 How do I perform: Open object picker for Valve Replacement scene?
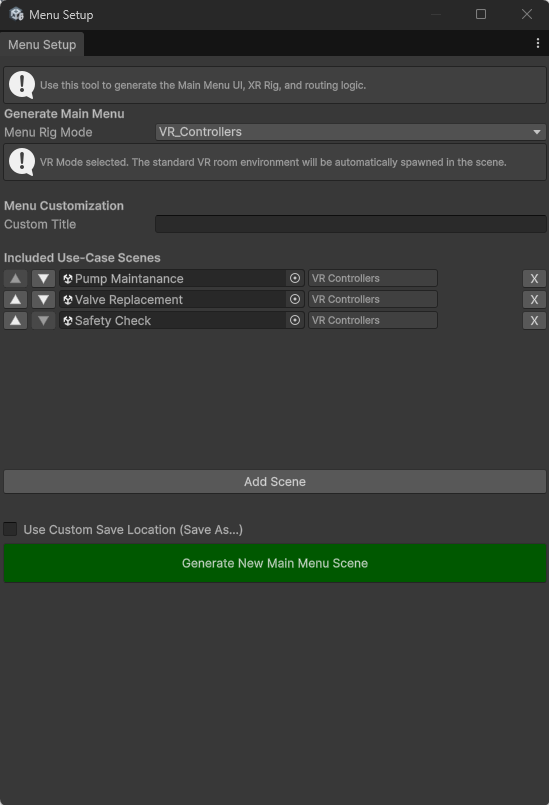[295, 299]
